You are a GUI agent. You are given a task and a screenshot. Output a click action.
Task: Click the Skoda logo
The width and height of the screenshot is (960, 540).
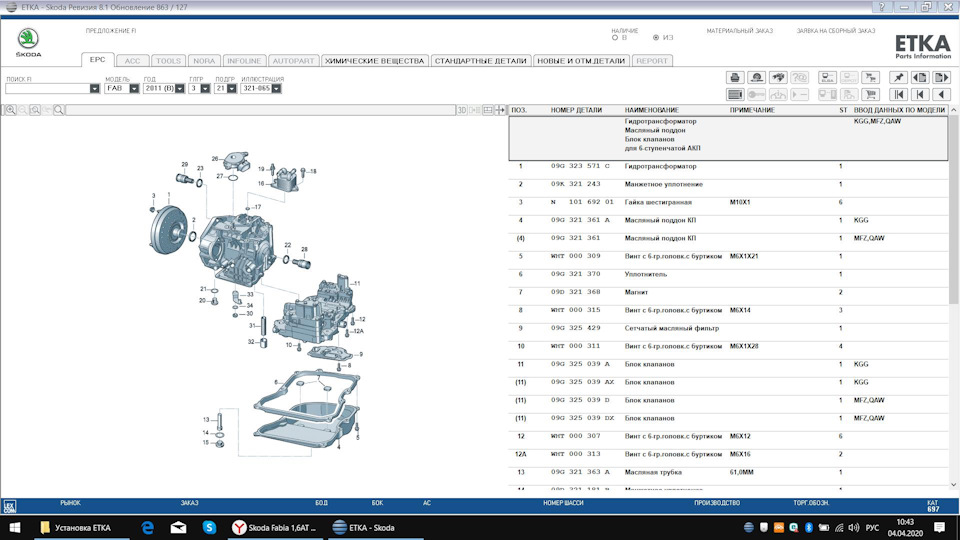pyautogui.click(x=28, y=42)
